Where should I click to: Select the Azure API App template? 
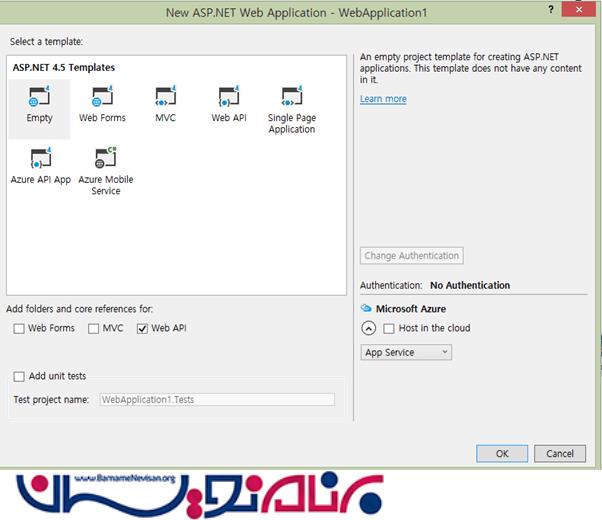click(x=41, y=166)
